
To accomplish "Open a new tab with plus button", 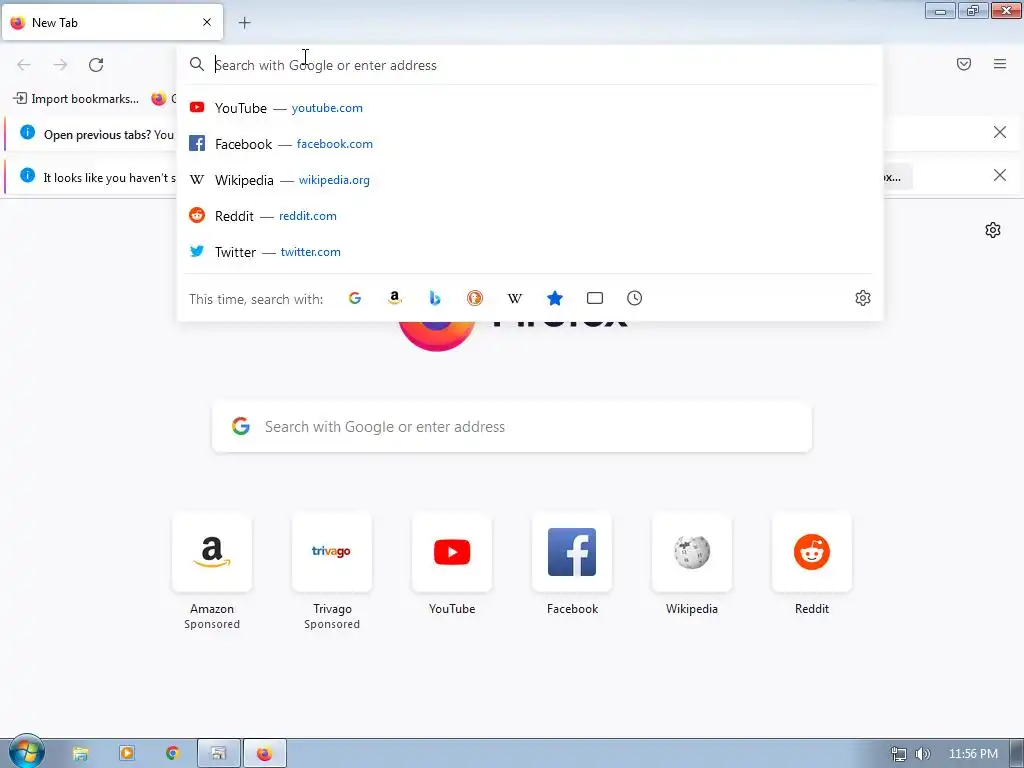I will (244, 23).
